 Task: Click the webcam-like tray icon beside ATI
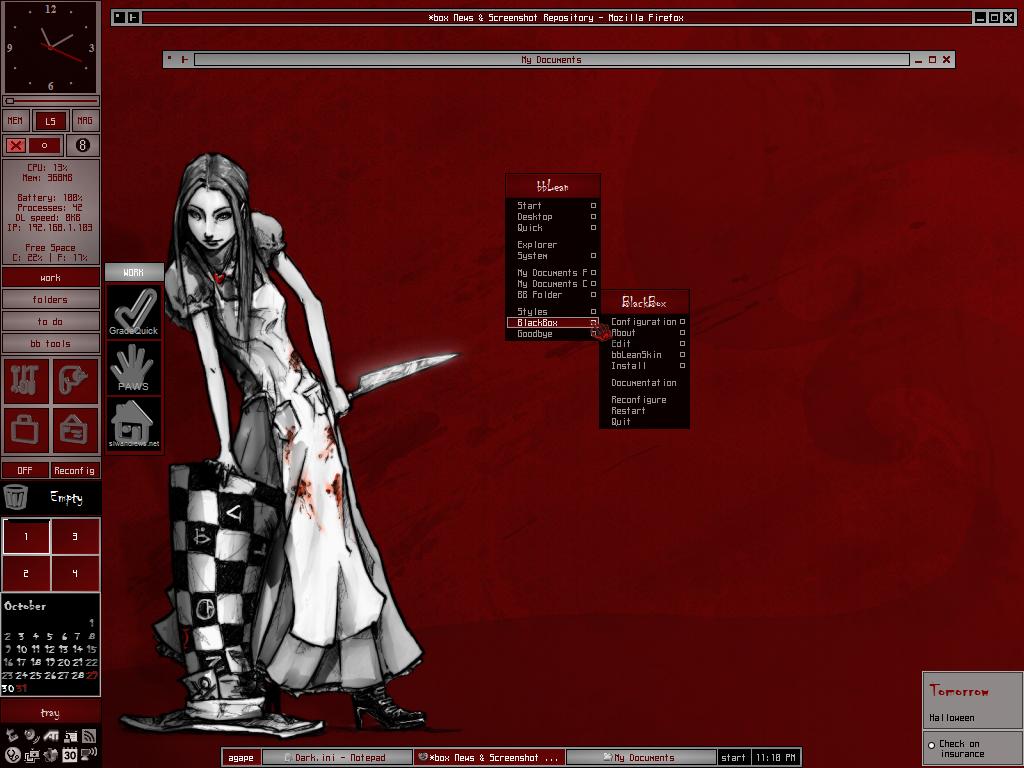tap(31, 735)
